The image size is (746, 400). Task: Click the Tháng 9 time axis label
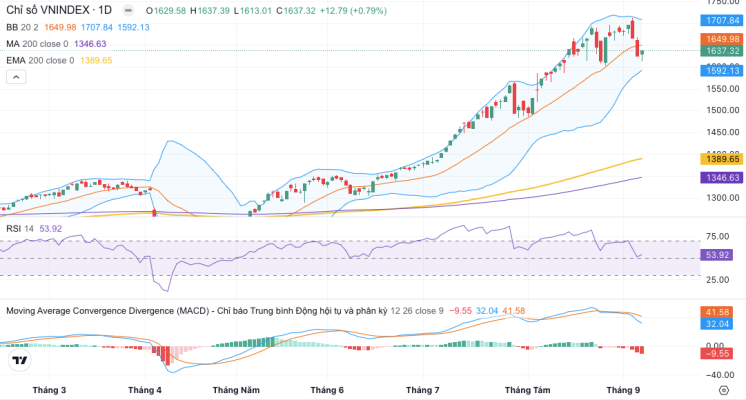click(x=623, y=390)
